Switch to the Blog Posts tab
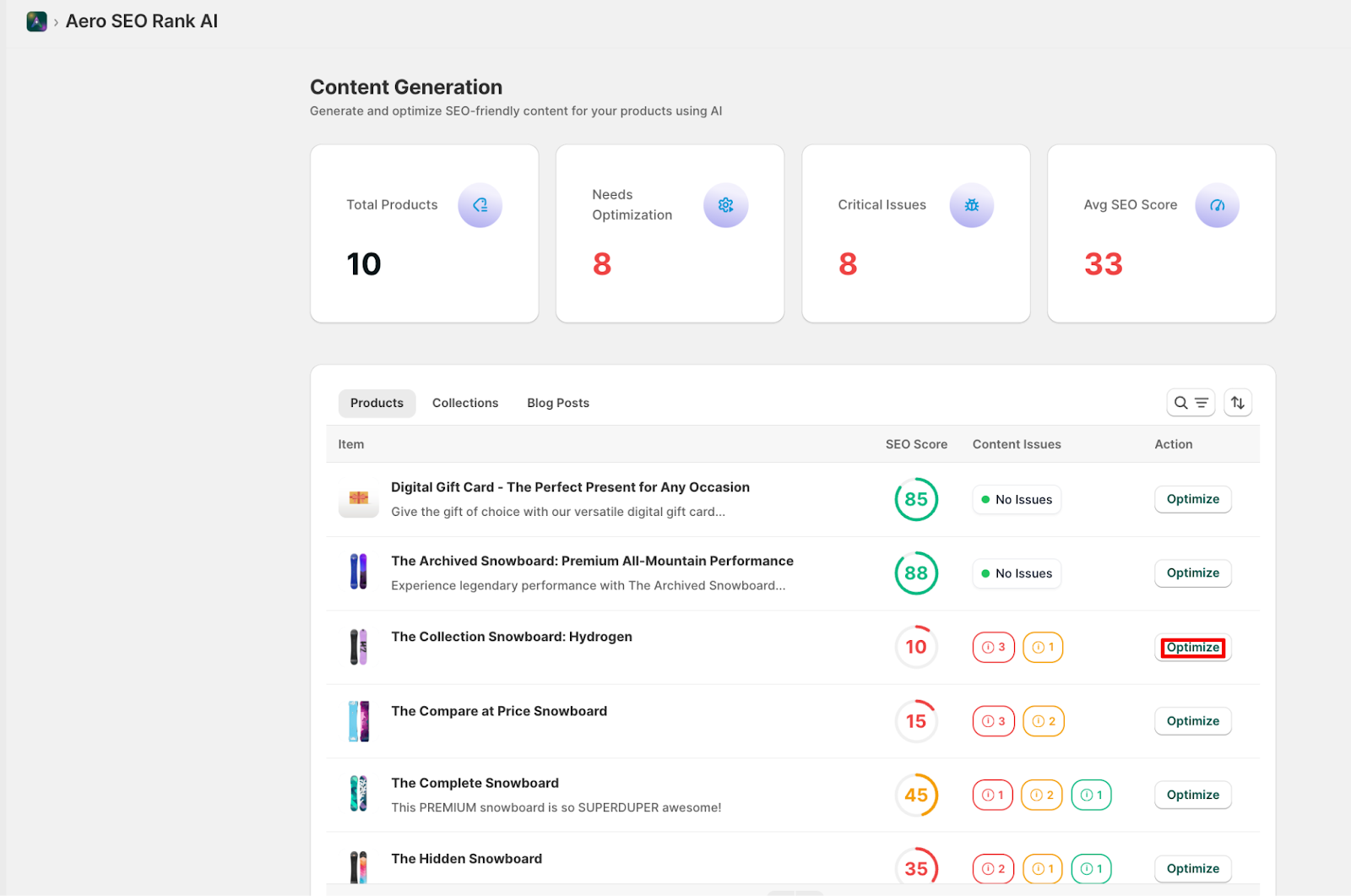 (558, 403)
